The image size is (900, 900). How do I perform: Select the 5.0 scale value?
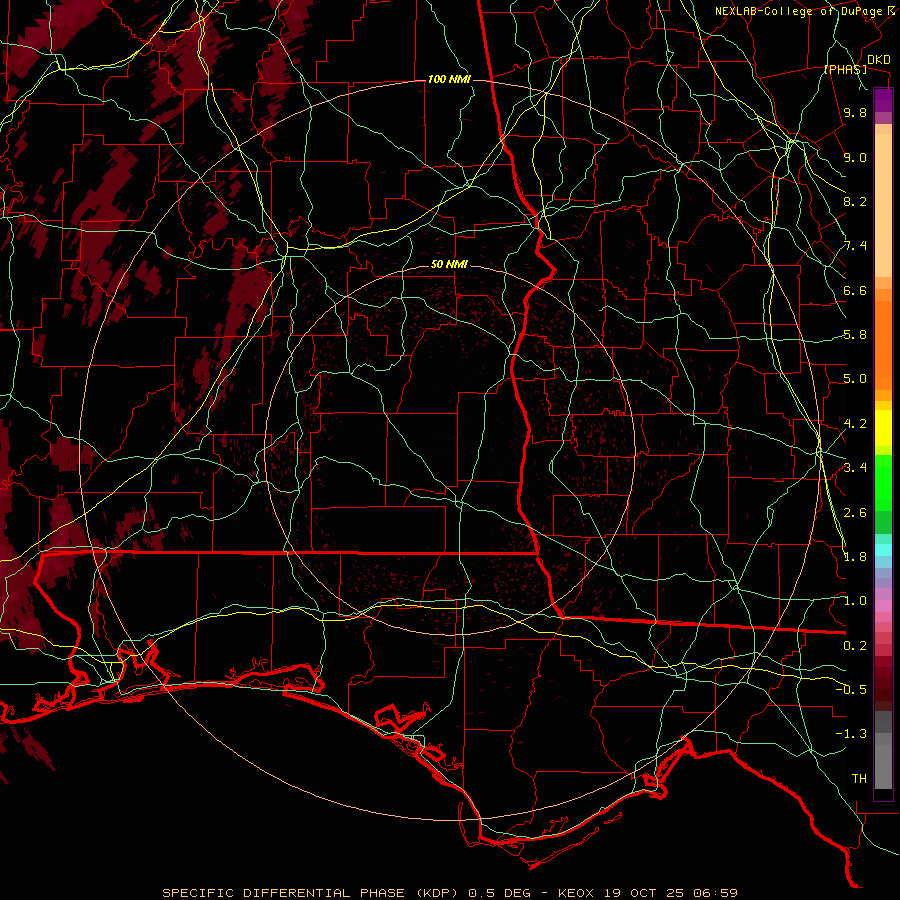tap(855, 379)
